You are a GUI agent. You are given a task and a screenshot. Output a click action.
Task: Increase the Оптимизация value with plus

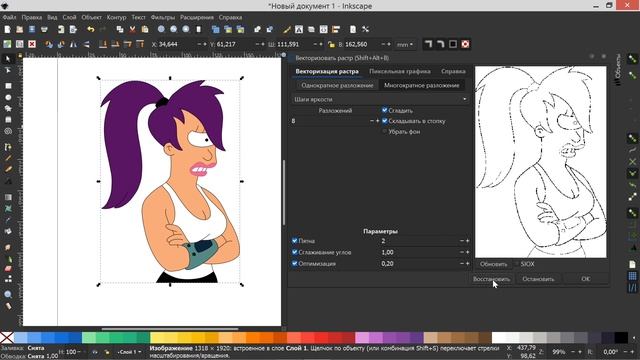click(467, 264)
